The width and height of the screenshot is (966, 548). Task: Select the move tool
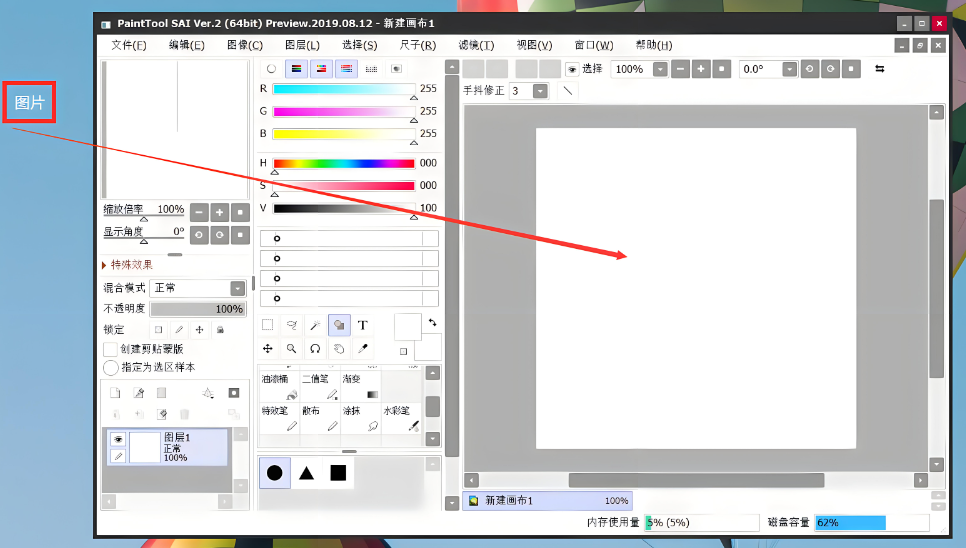[267, 349]
